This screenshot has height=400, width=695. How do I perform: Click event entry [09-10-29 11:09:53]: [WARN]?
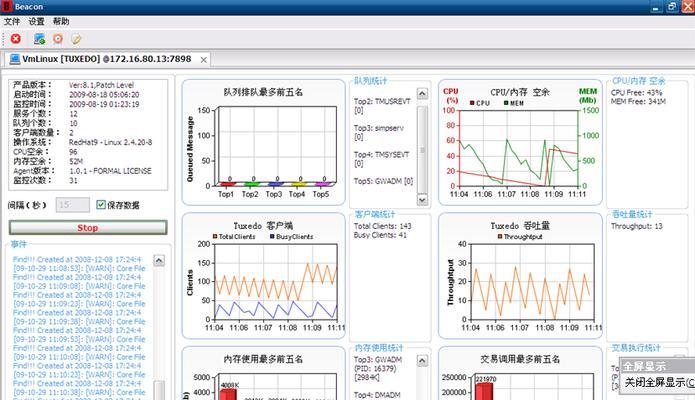click(79, 339)
